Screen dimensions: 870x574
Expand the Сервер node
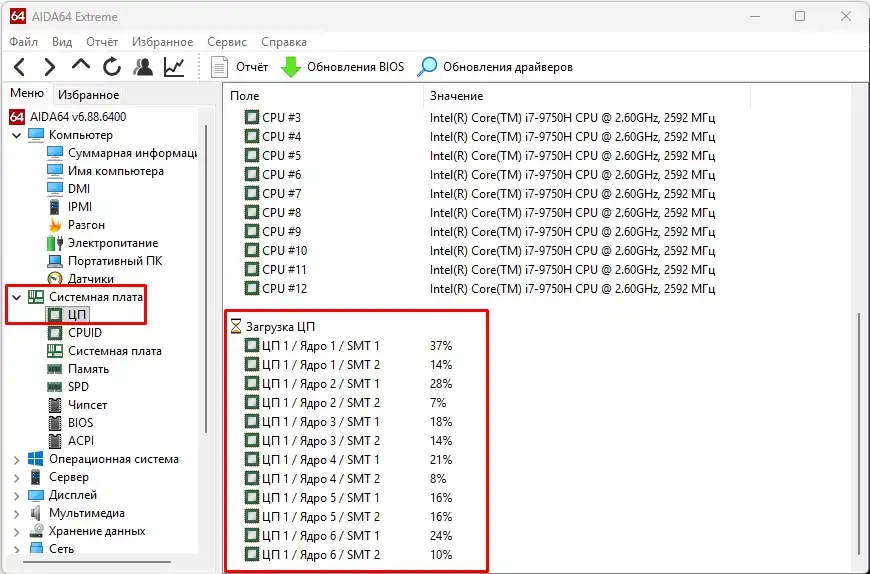(x=16, y=478)
